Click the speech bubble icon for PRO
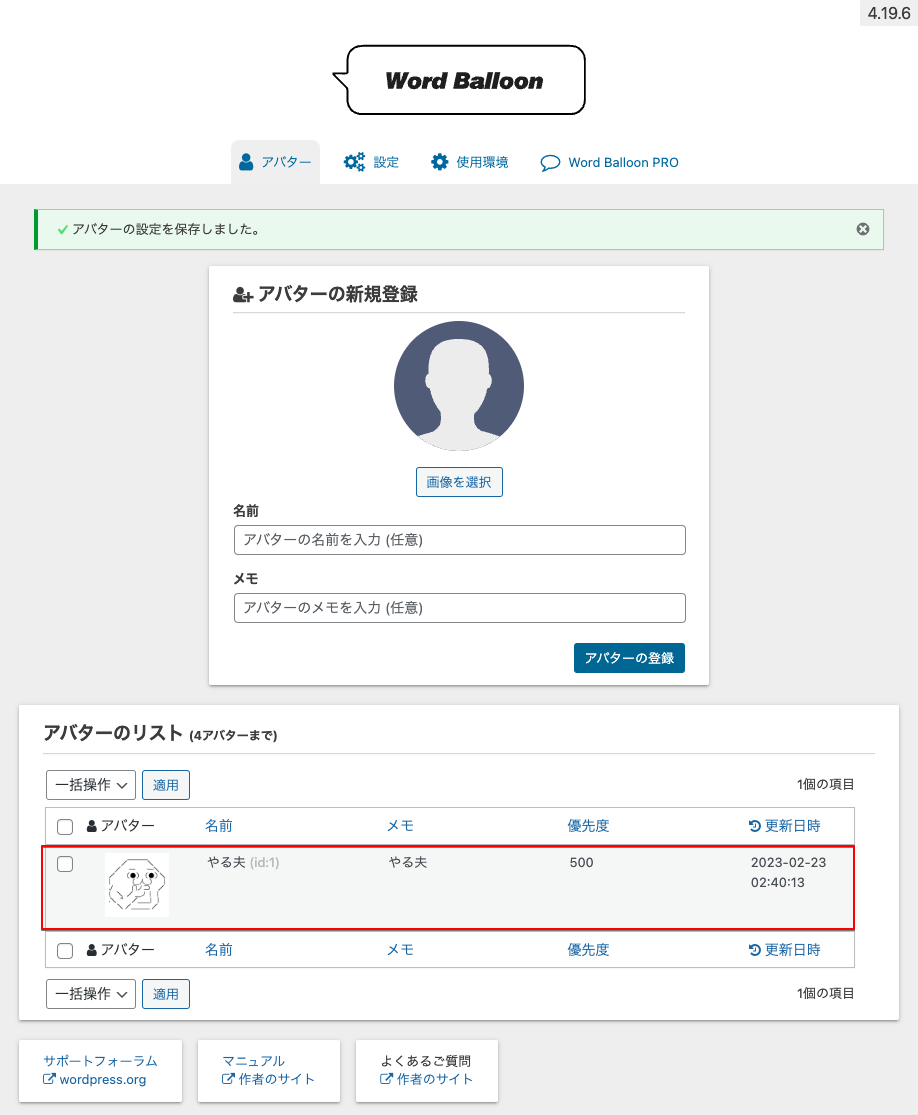Viewport: 918px width, 1115px height. [x=550, y=163]
